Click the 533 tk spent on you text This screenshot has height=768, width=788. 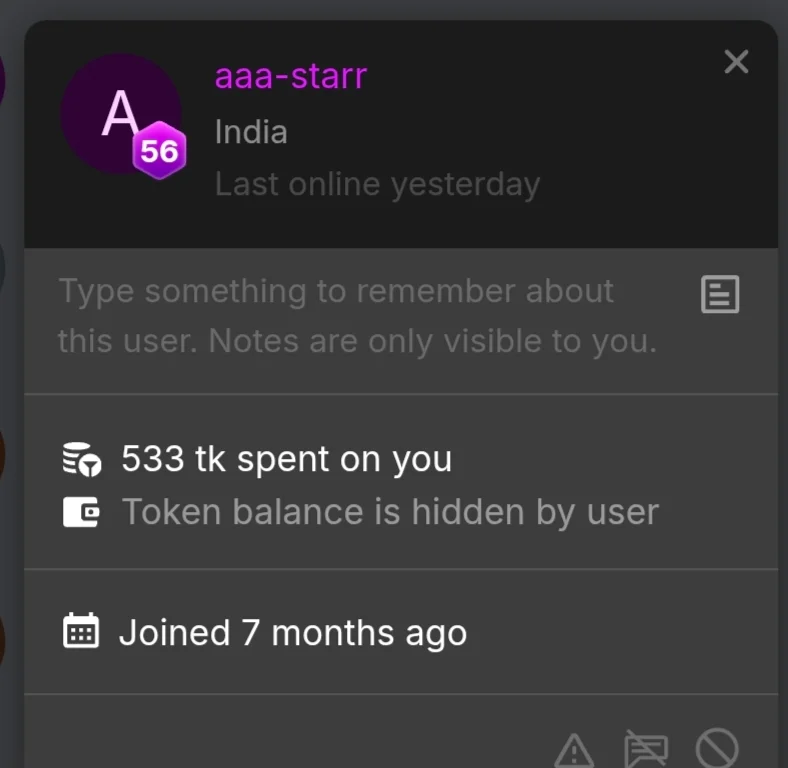tap(287, 459)
